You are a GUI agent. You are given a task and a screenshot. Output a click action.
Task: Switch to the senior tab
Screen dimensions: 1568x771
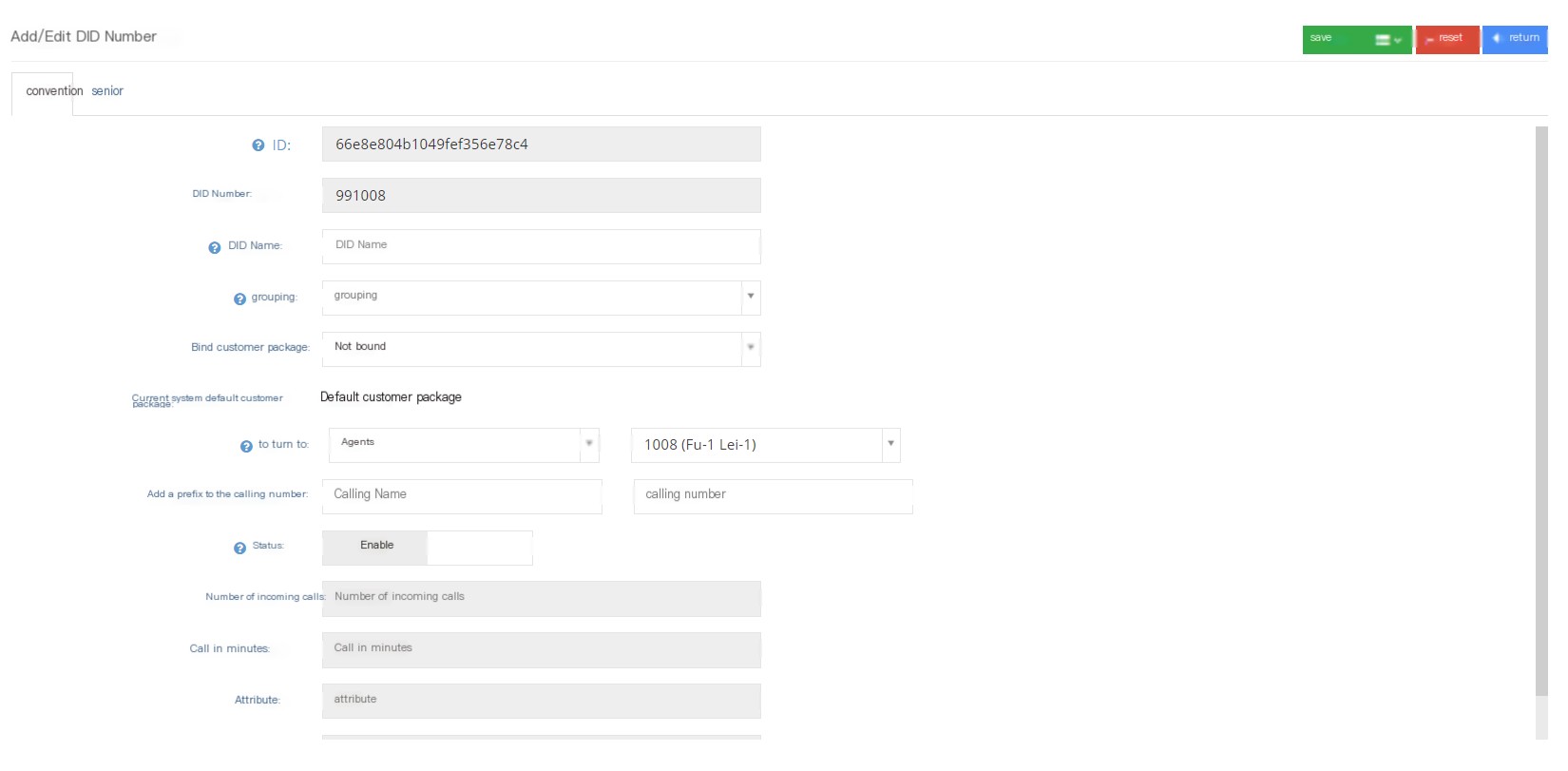tap(107, 91)
